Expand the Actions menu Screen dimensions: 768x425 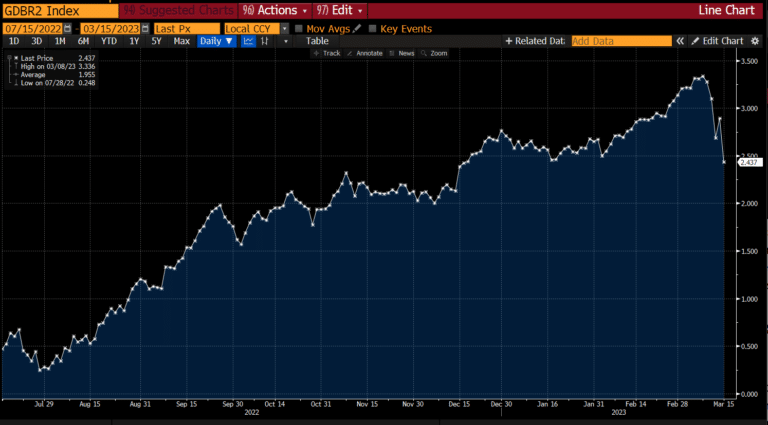pos(275,10)
